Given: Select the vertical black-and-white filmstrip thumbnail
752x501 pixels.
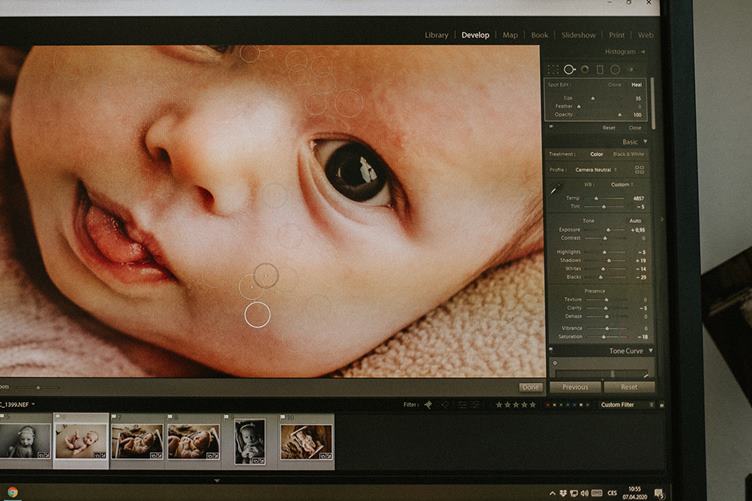Looking at the screenshot, I should [x=250, y=442].
